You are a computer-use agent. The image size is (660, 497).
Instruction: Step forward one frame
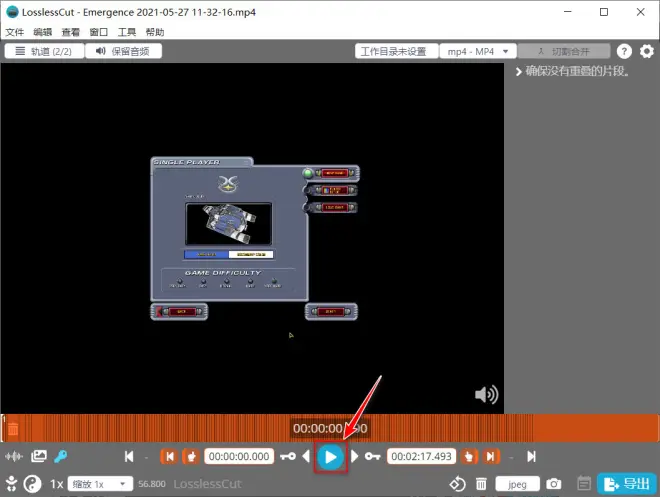tap(354, 457)
